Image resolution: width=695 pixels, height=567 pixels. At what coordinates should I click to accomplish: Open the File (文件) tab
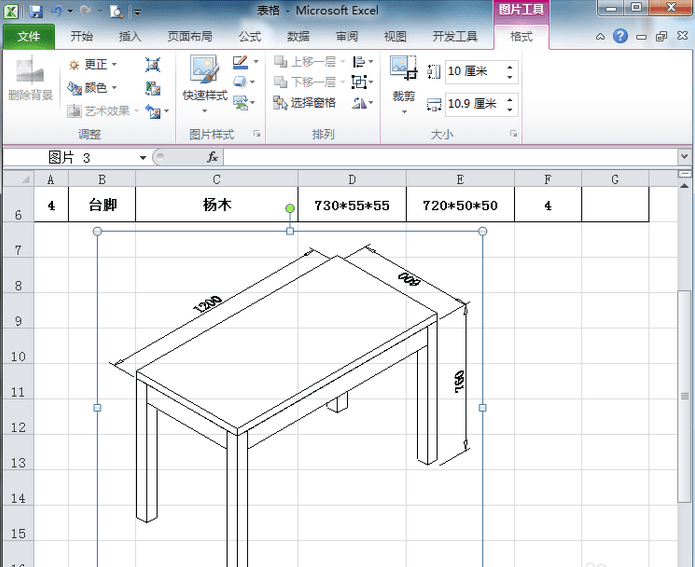pyautogui.click(x=29, y=36)
